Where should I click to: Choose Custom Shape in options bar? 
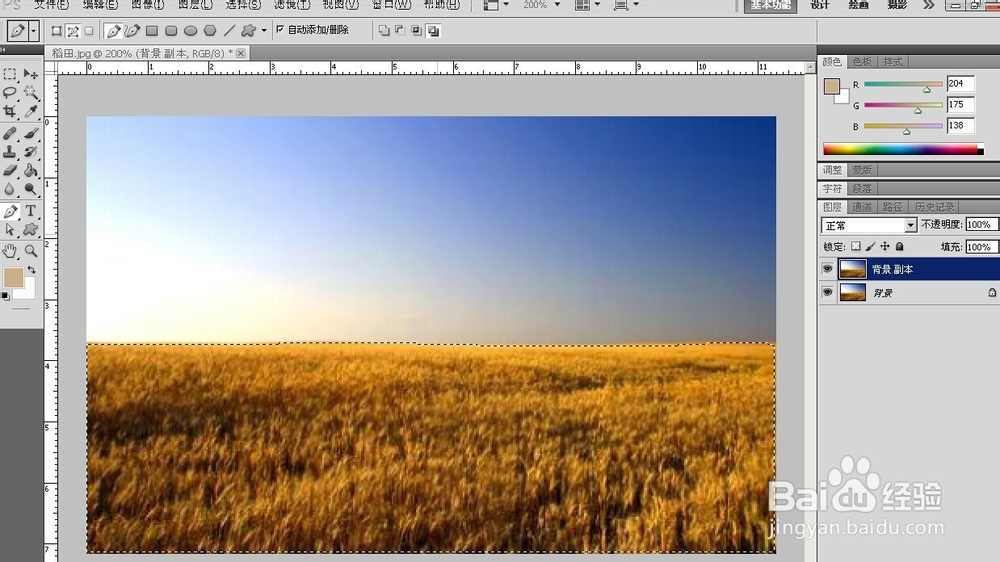[x=249, y=31]
